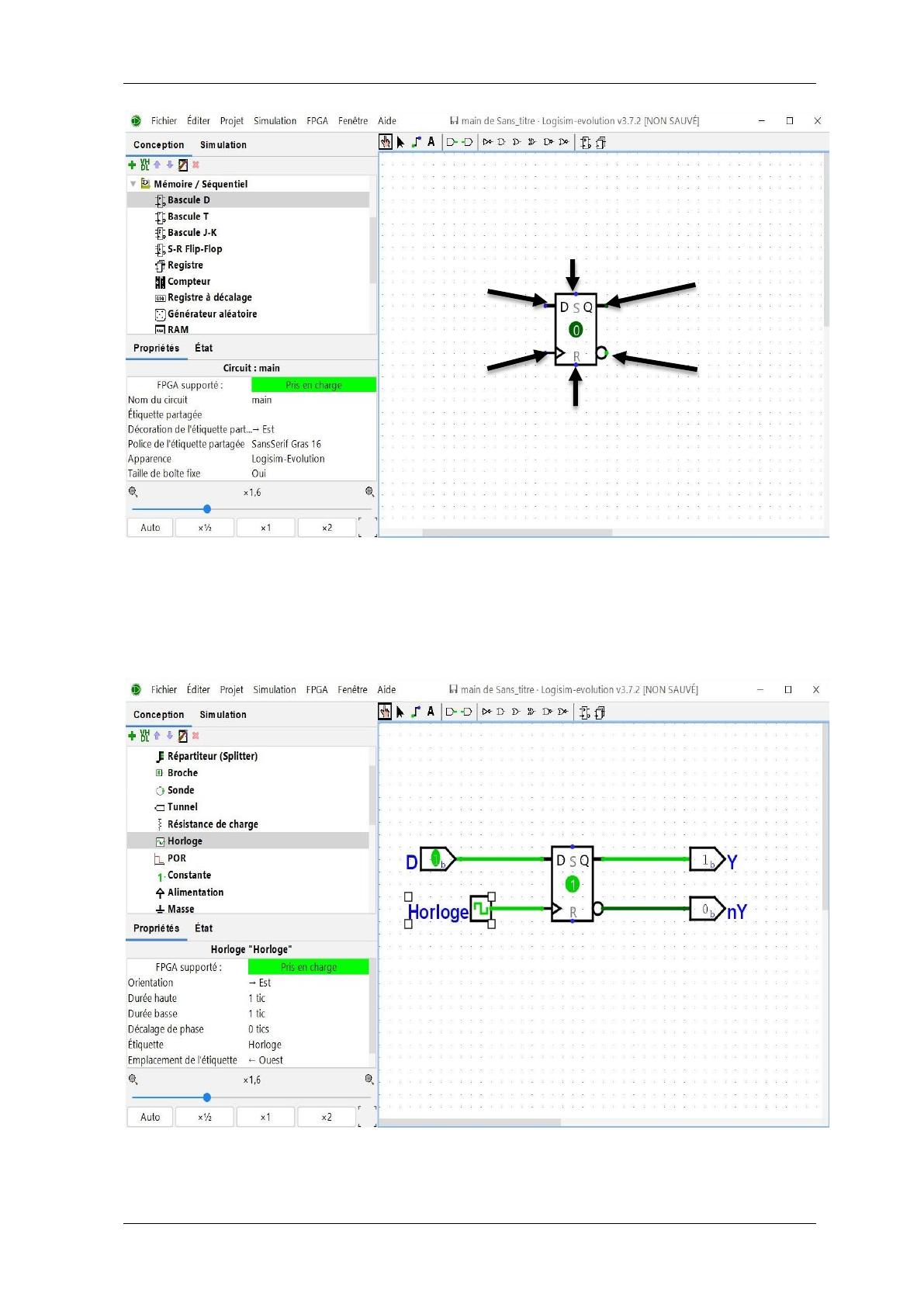Click the ×2 zoom button in the lower window

[327, 1117]
